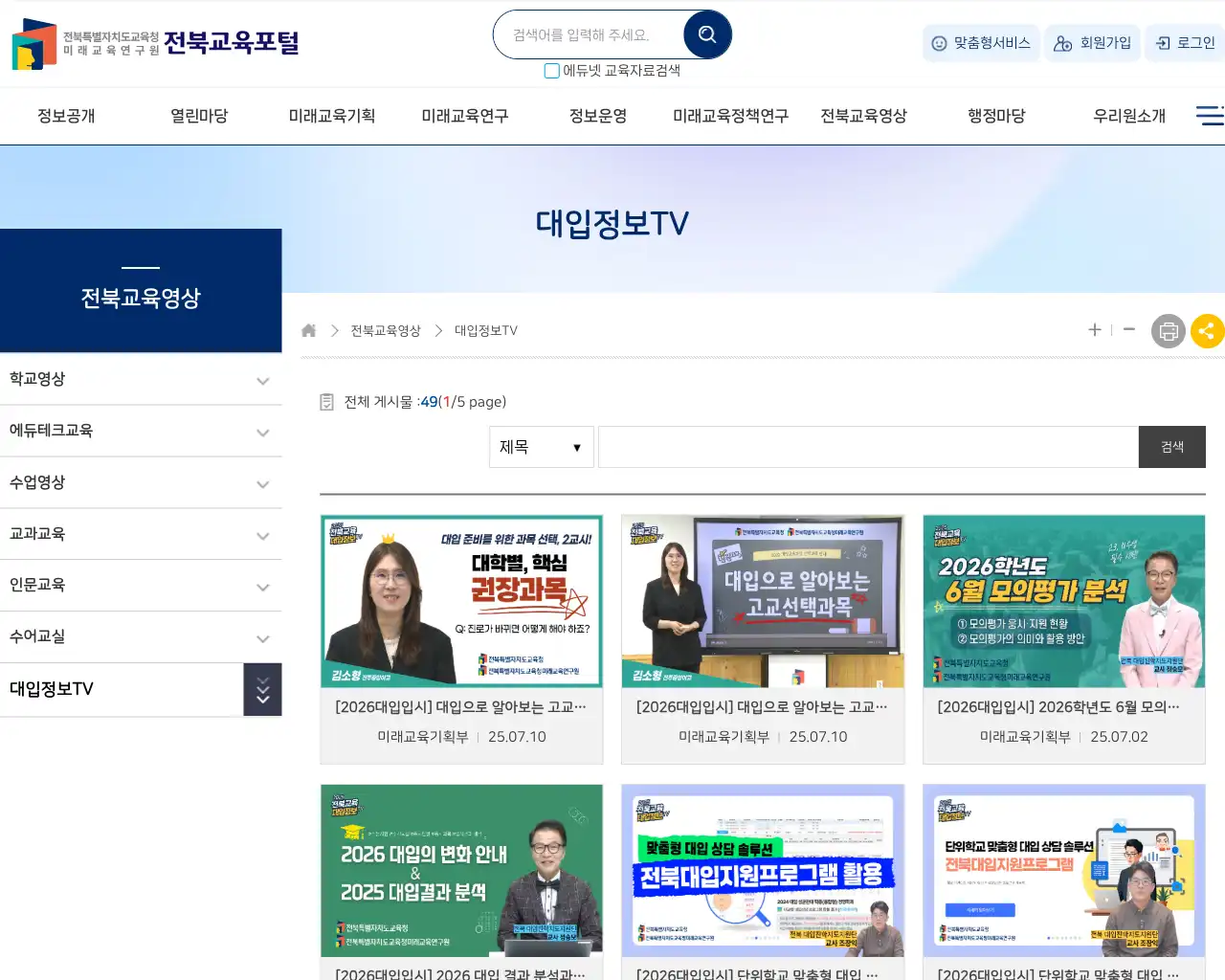Viewport: 1225px width, 980px height.
Task: Open the hamburger full menu icon
Action: (x=1210, y=115)
